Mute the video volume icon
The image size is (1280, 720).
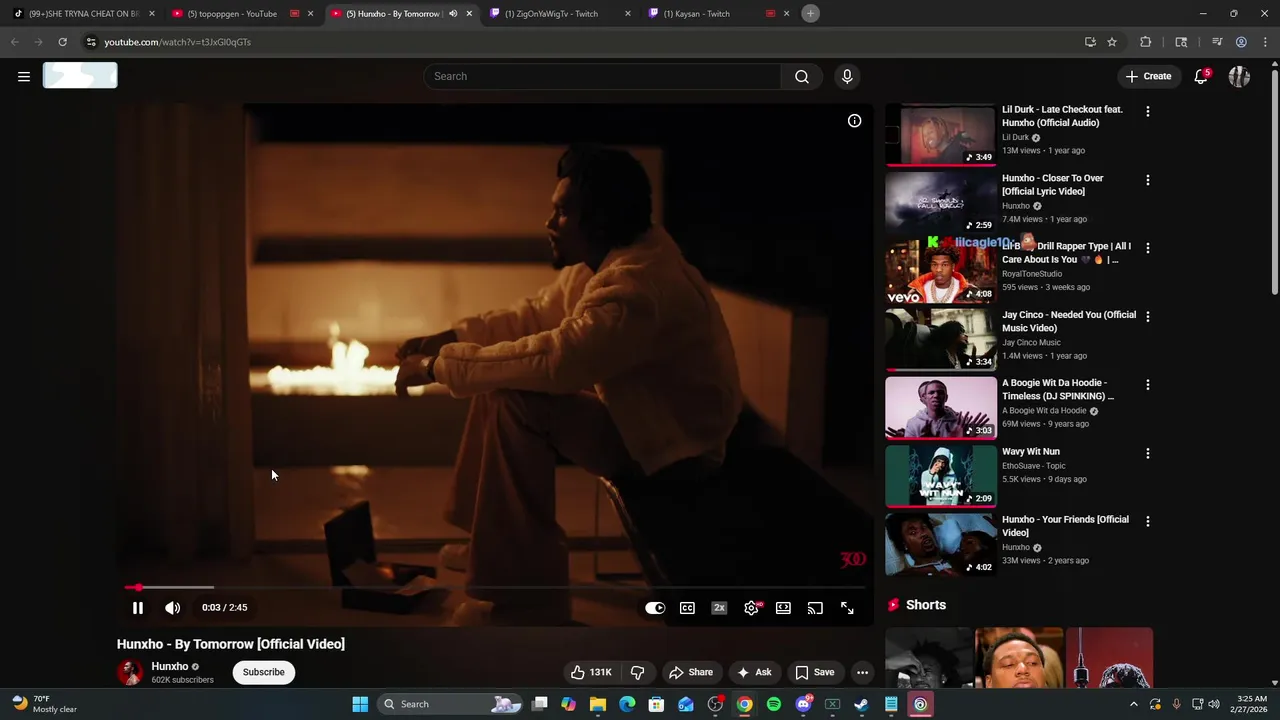pos(172,607)
